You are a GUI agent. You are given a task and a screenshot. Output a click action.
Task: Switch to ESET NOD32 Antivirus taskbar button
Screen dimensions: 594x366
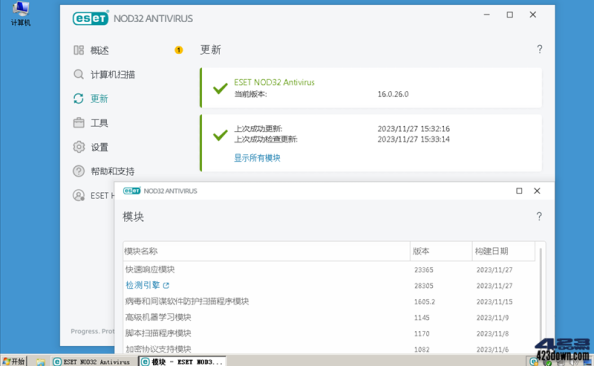94,362
